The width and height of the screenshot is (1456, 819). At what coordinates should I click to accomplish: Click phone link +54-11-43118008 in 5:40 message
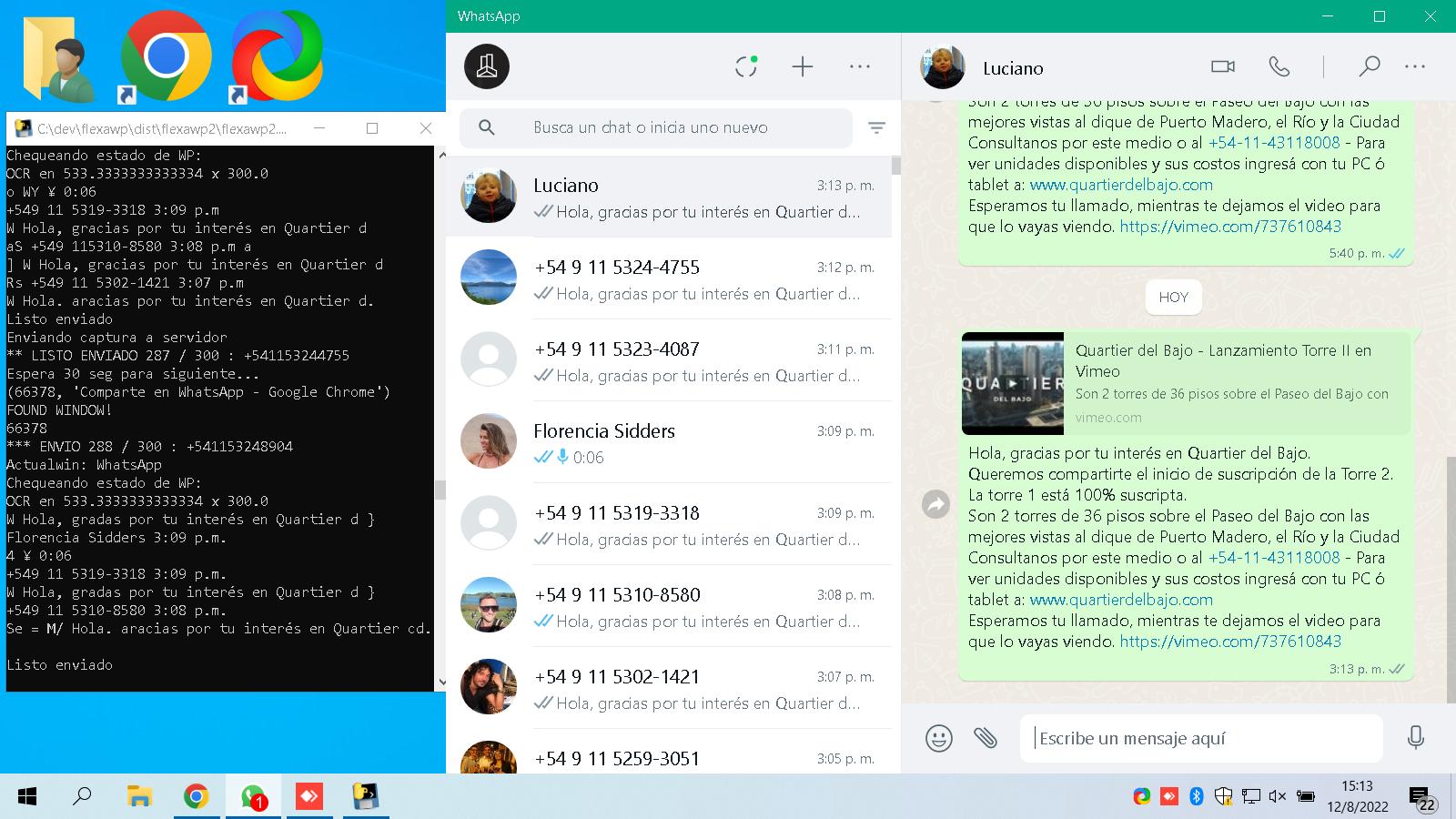(1274, 143)
